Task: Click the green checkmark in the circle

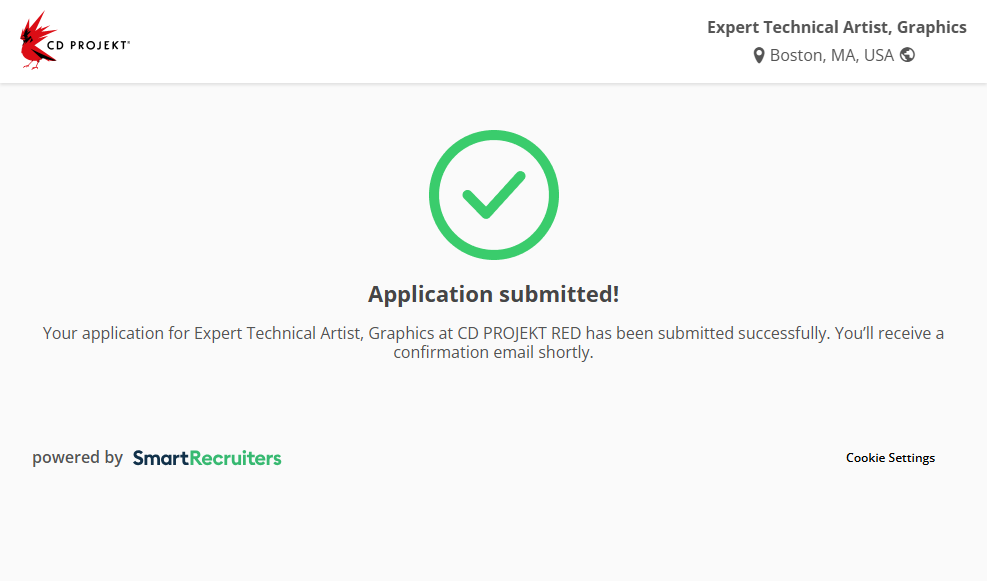Action: [x=493, y=195]
